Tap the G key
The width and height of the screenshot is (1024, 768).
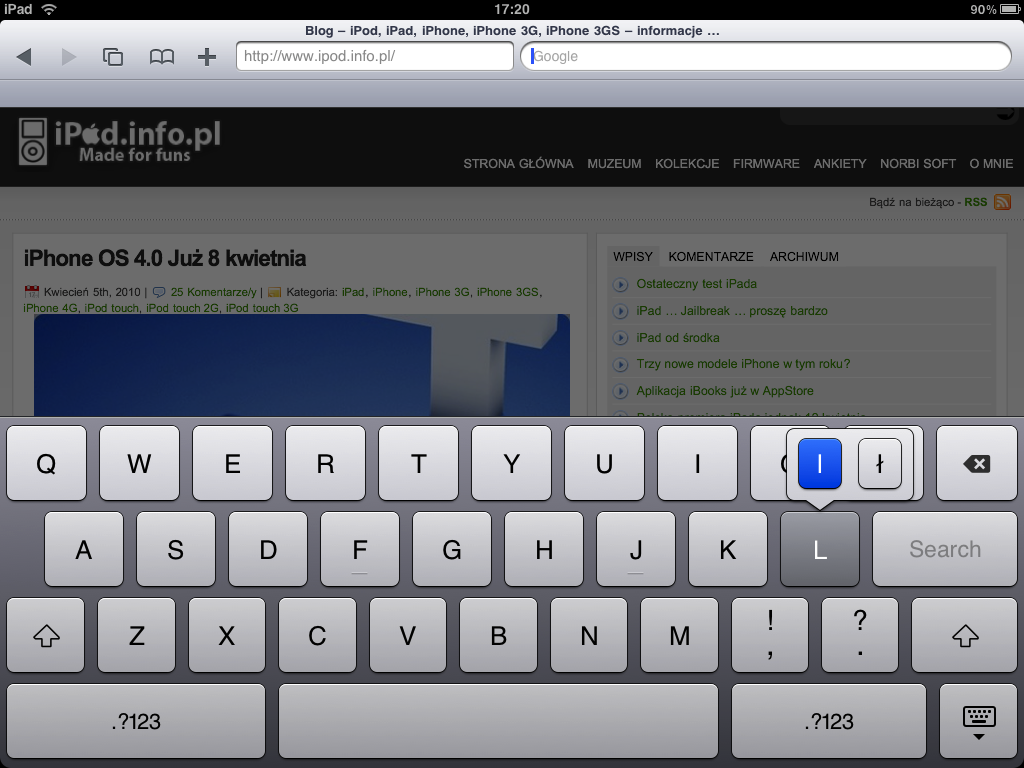tap(452, 549)
